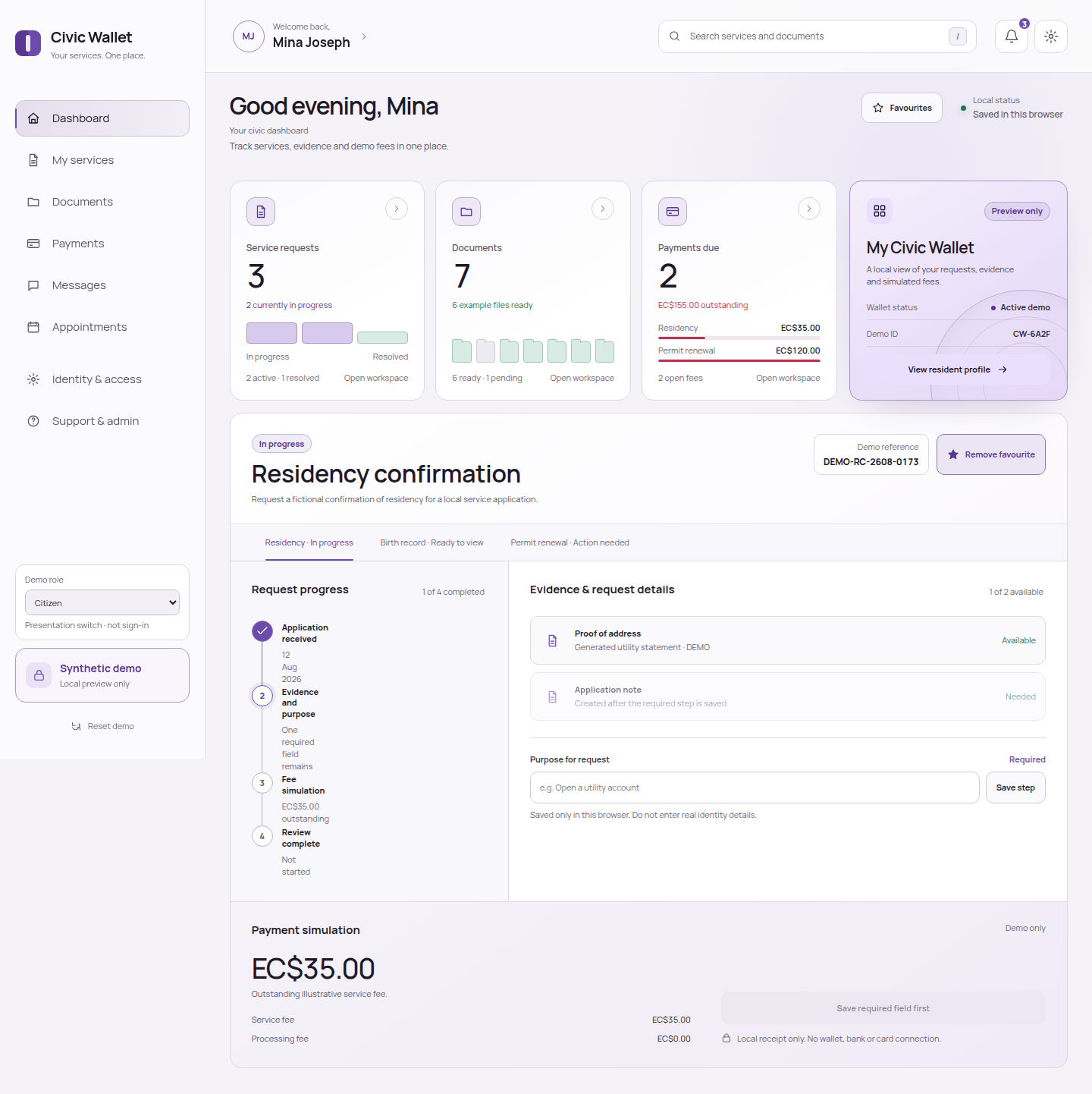Switch to Permit renewal tab
The width and height of the screenshot is (1092, 1094).
[570, 542]
